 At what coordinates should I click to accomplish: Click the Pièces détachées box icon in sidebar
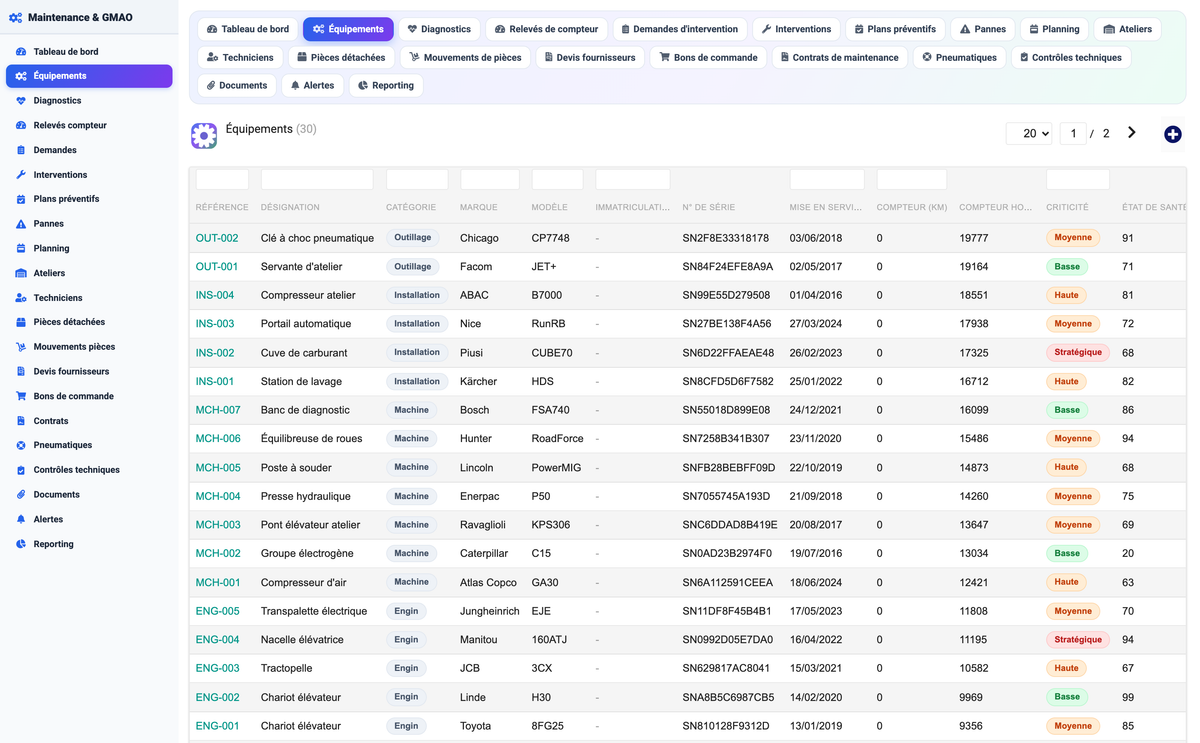point(21,322)
